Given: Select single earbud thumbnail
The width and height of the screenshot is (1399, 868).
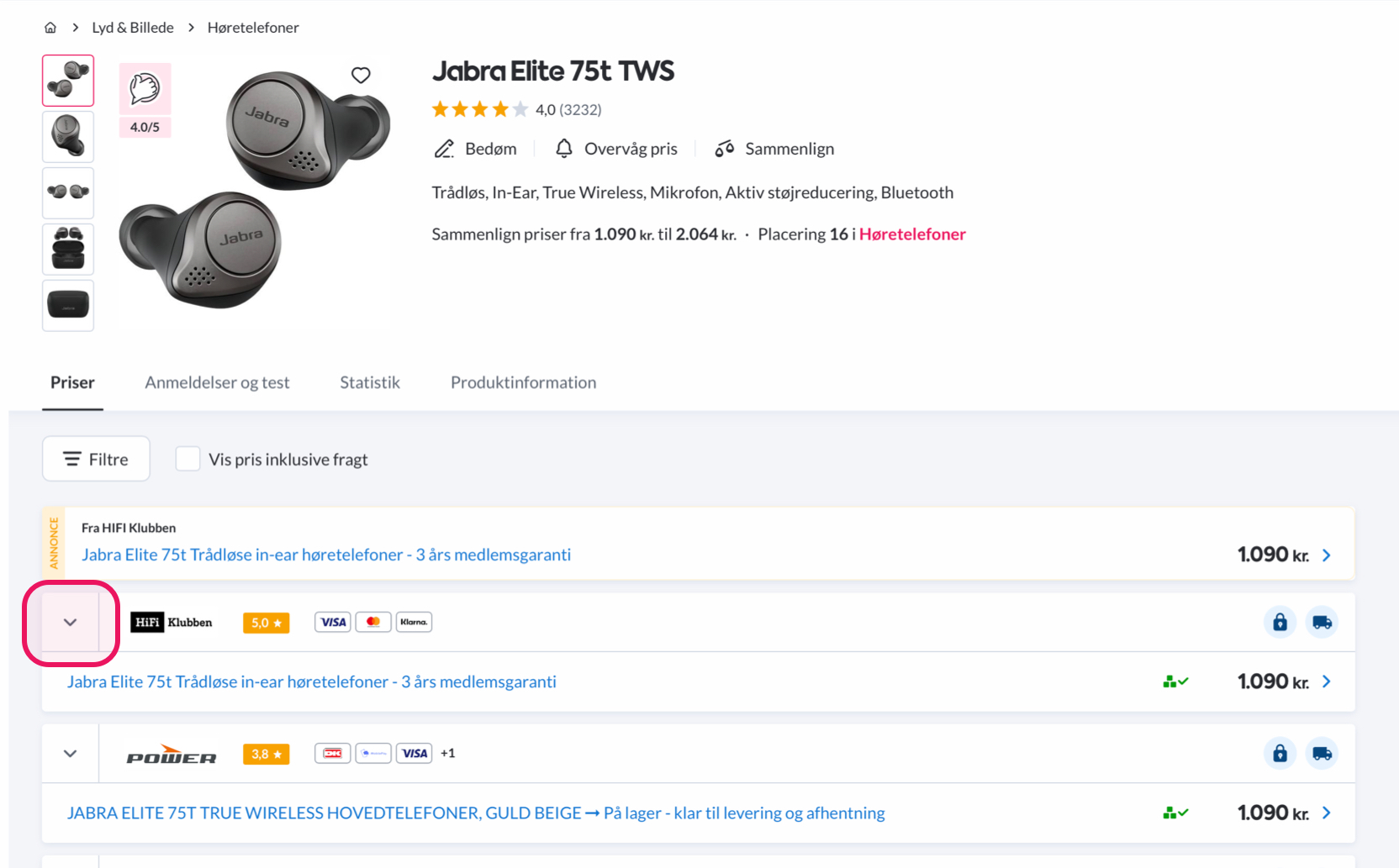Looking at the screenshot, I should pyautogui.click(x=68, y=137).
